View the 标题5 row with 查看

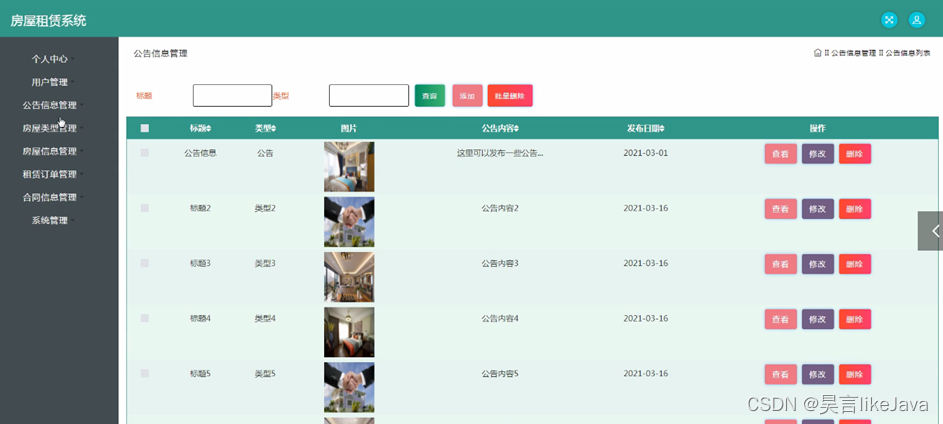point(781,375)
